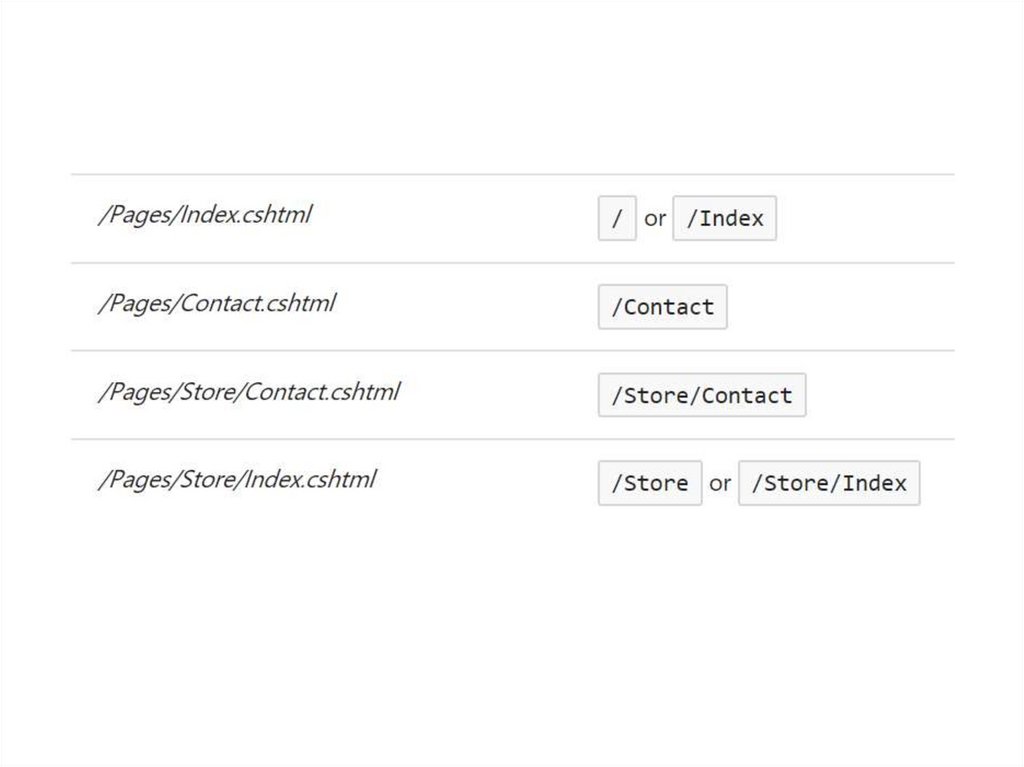Click the /Index URL code chip
1024x767 pixels.
[x=725, y=218]
